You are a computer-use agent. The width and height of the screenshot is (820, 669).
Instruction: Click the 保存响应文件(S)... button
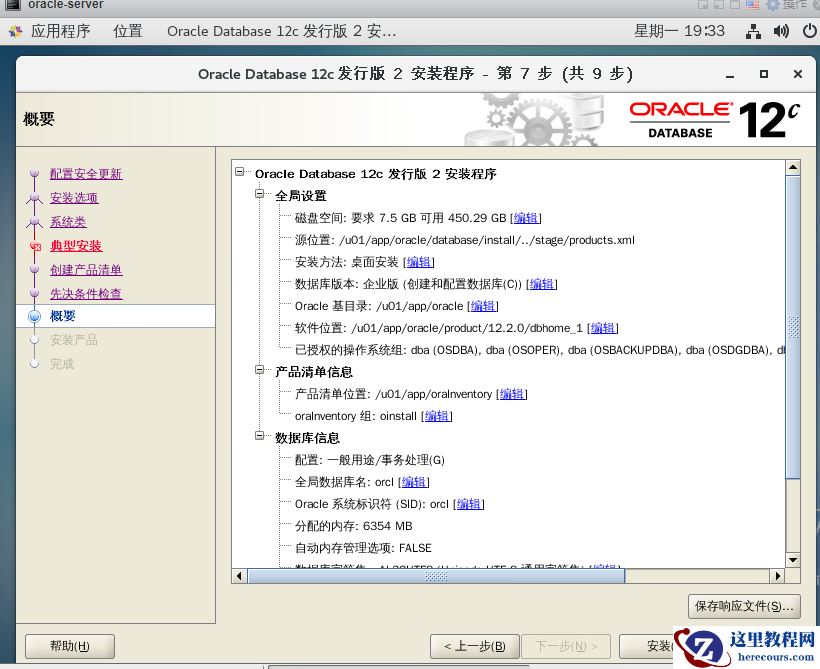pyautogui.click(x=744, y=606)
